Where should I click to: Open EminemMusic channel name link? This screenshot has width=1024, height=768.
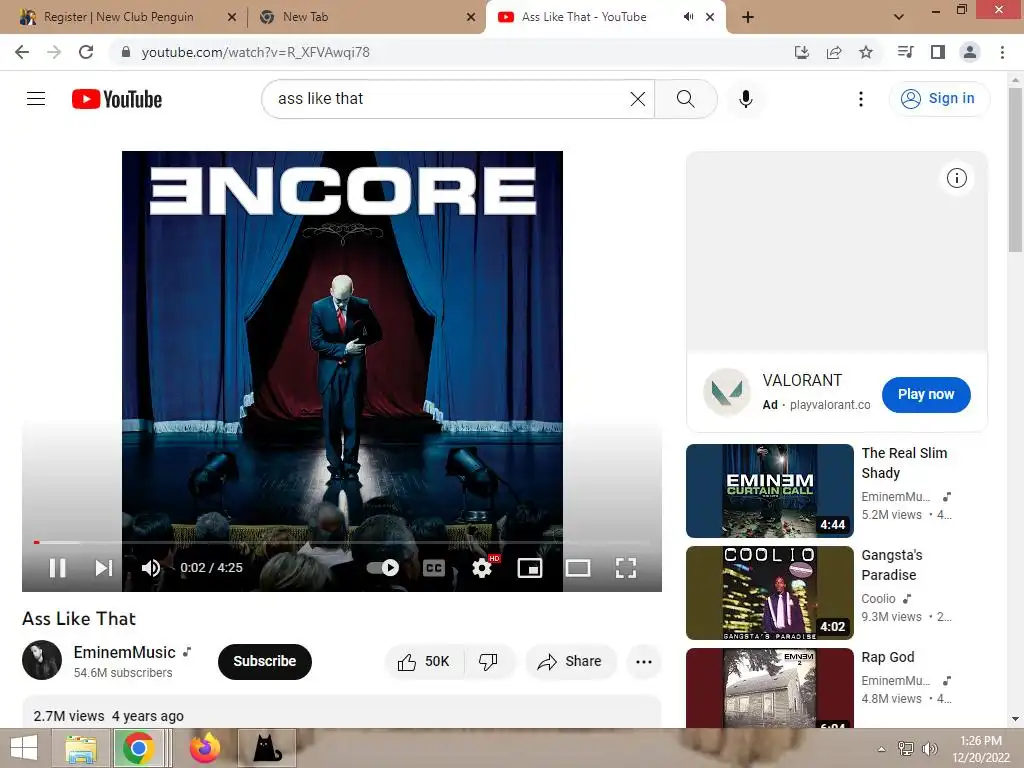[x=125, y=652]
